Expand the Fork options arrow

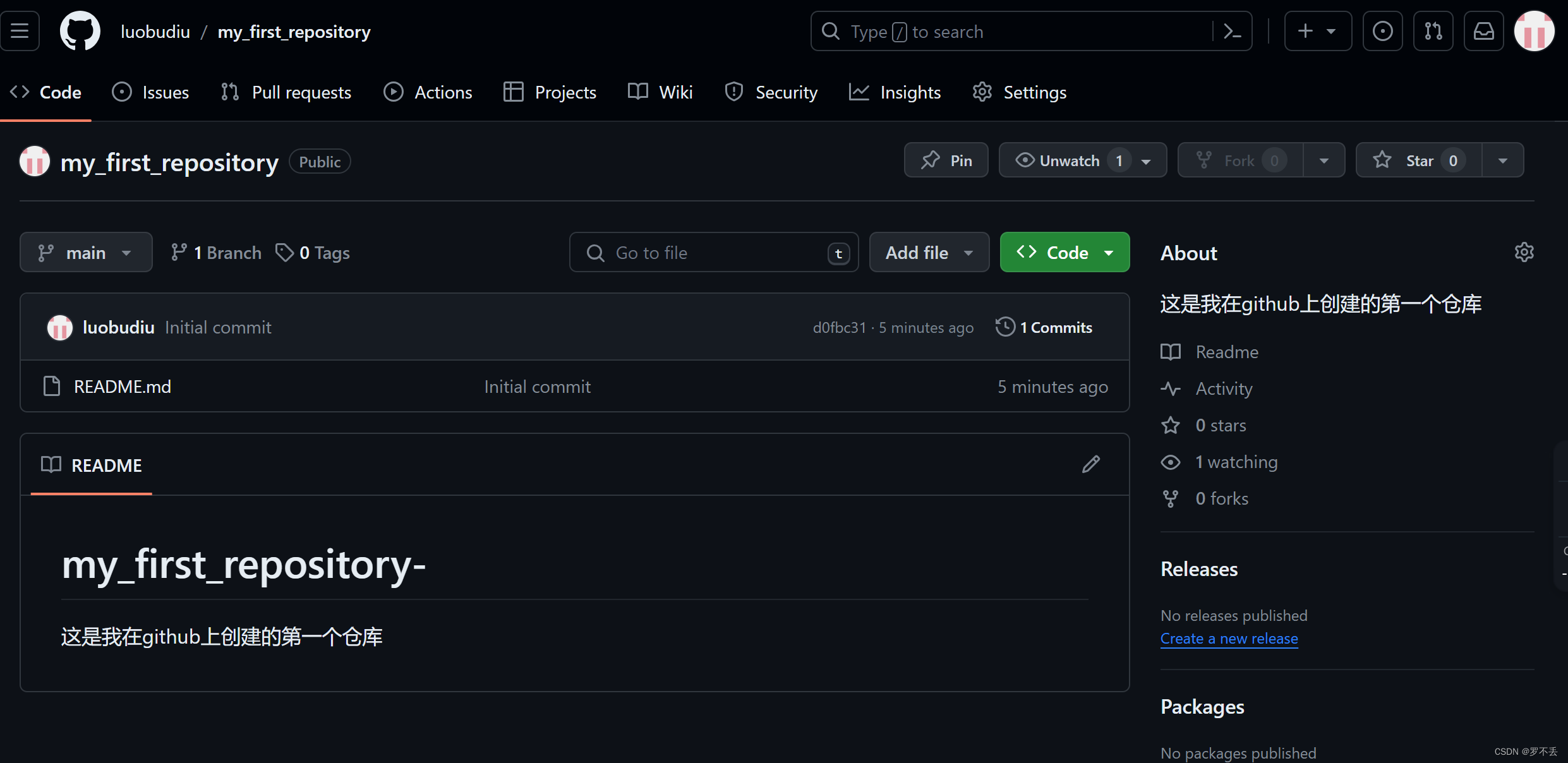[1324, 160]
